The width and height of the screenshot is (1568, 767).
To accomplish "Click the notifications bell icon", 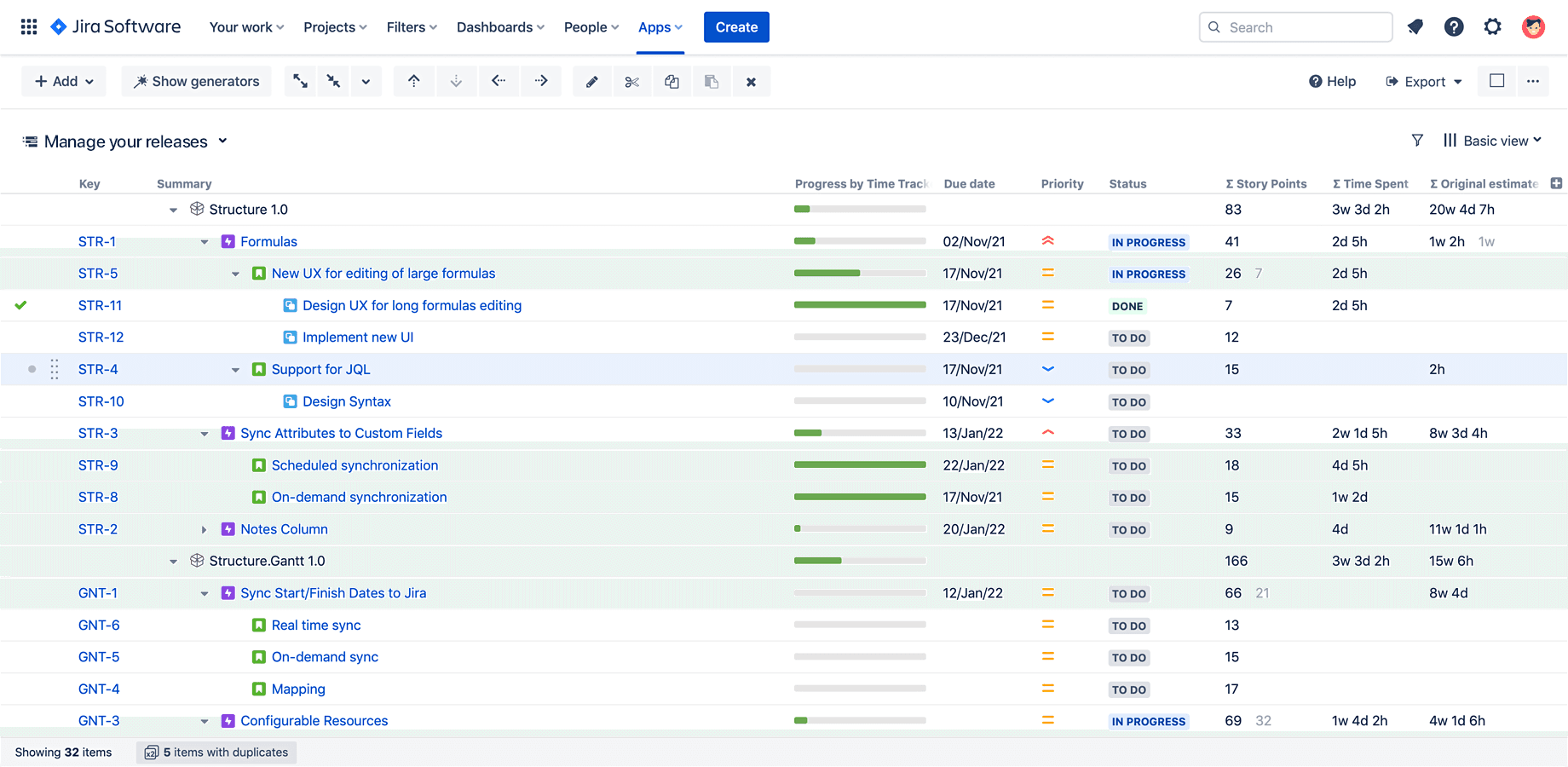I will coord(1415,26).
